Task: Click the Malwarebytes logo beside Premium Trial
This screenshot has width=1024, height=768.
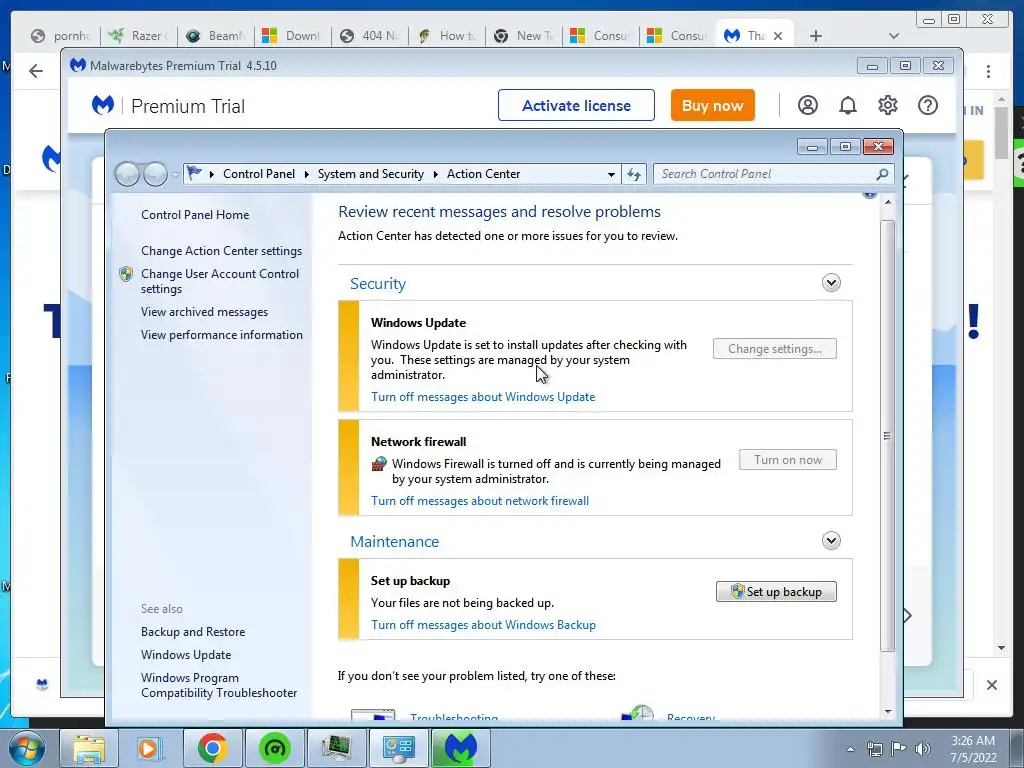Action: [x=103, y=105]
